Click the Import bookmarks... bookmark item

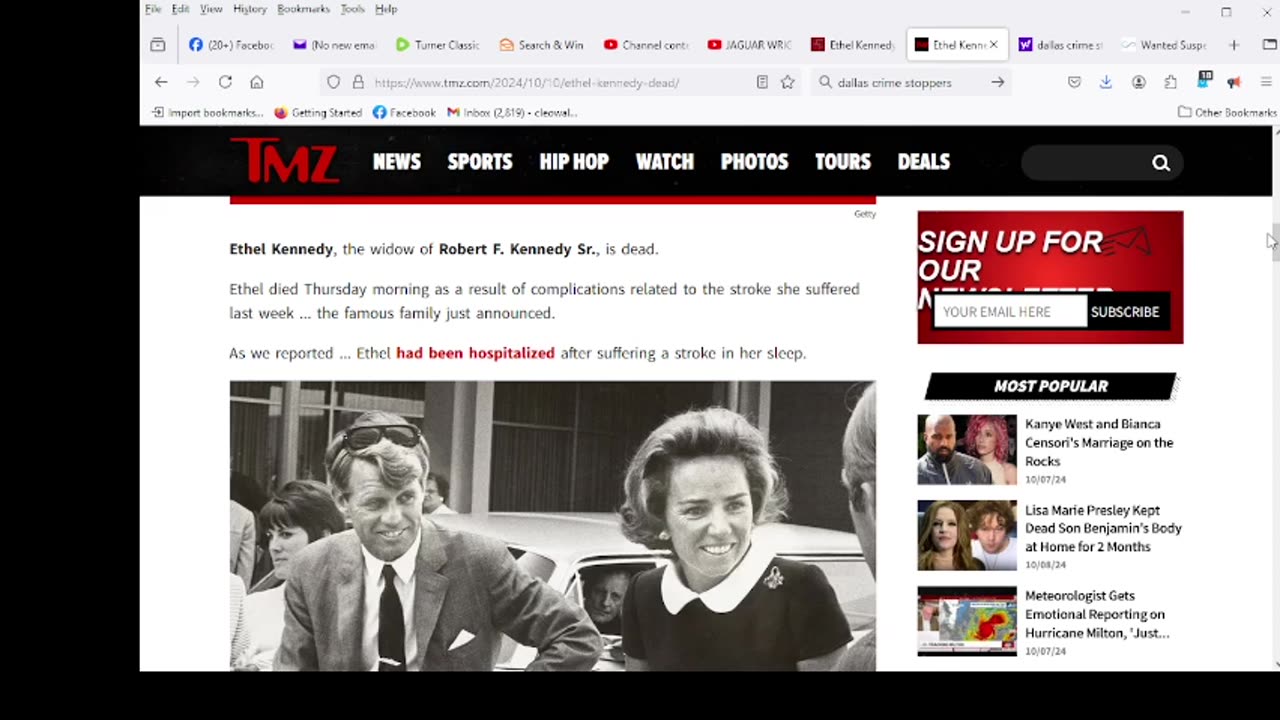tap(207, 112)
